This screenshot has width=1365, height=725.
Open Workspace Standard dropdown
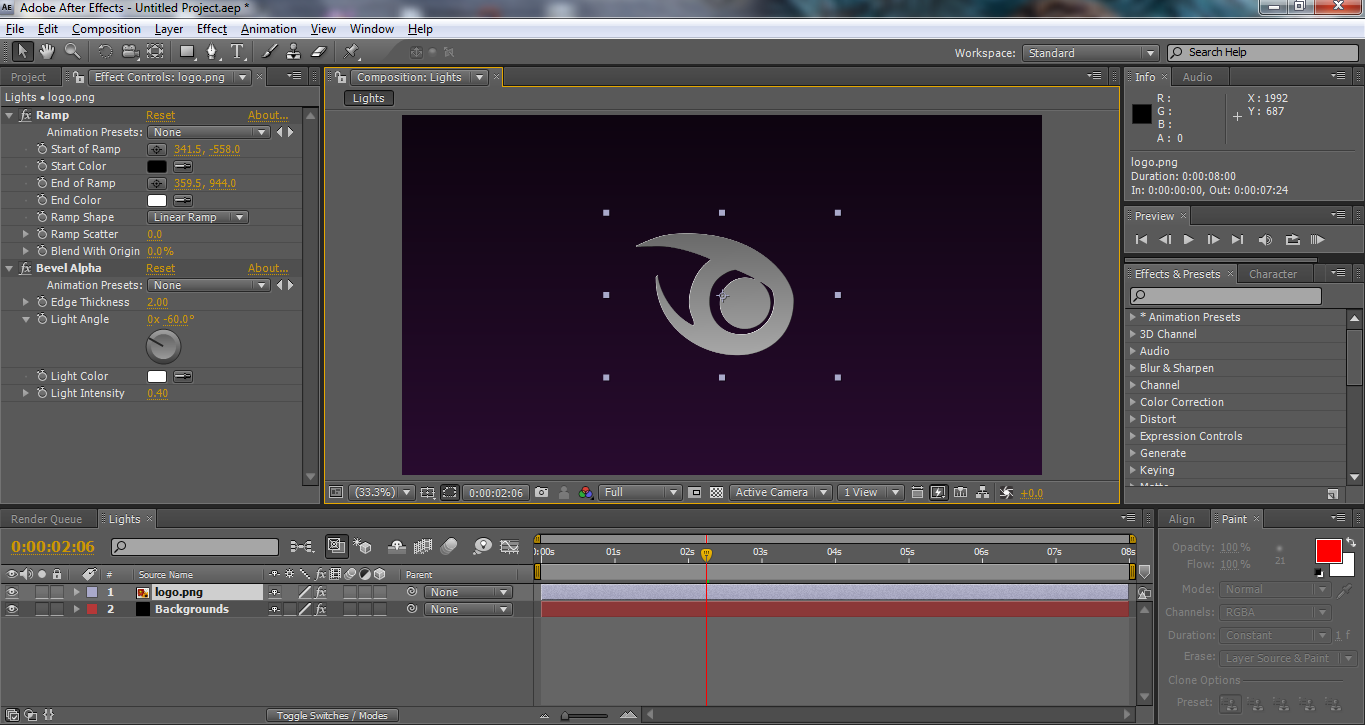(1090, 53)
